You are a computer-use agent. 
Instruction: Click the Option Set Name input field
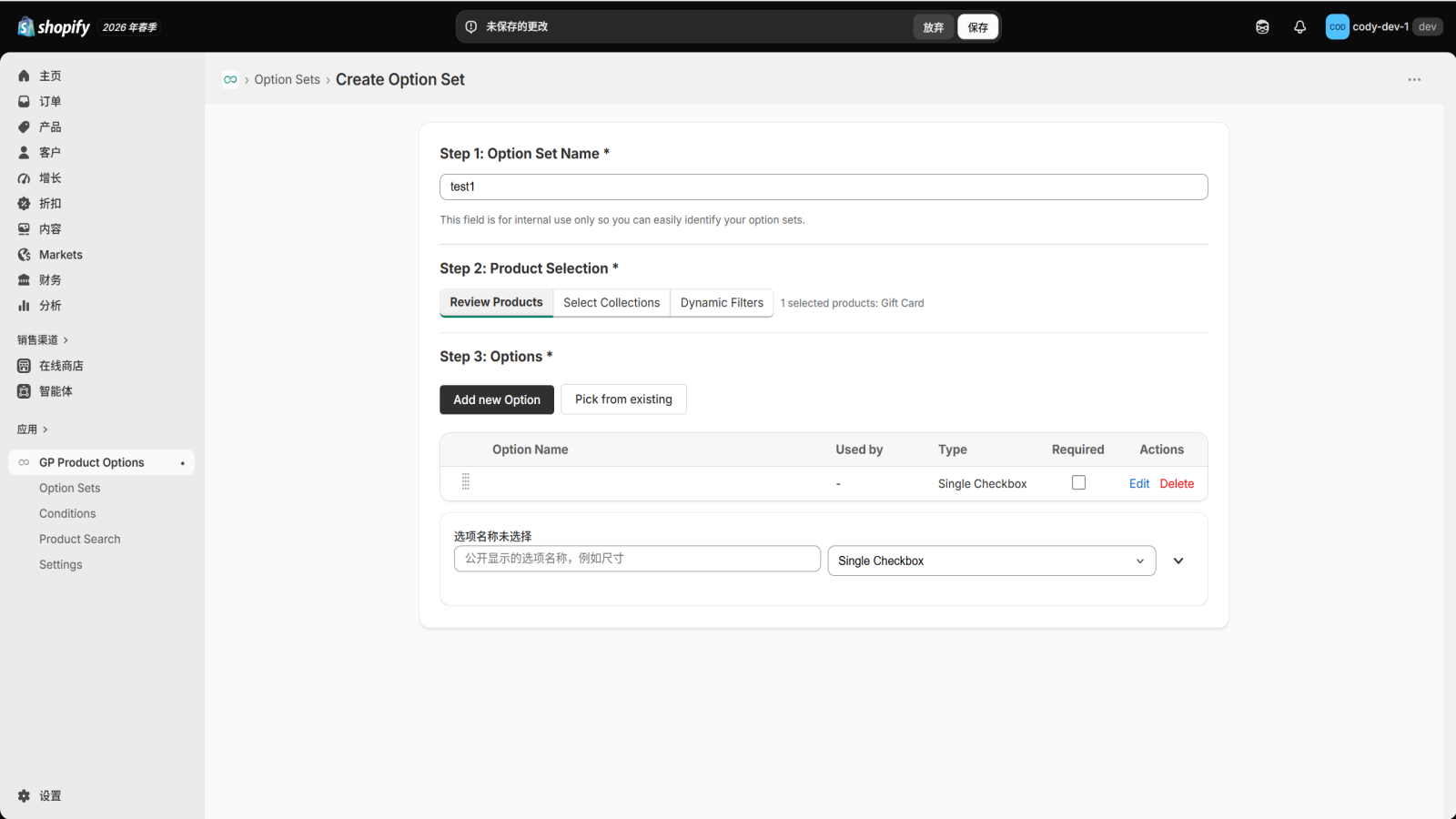click(824, 187)
